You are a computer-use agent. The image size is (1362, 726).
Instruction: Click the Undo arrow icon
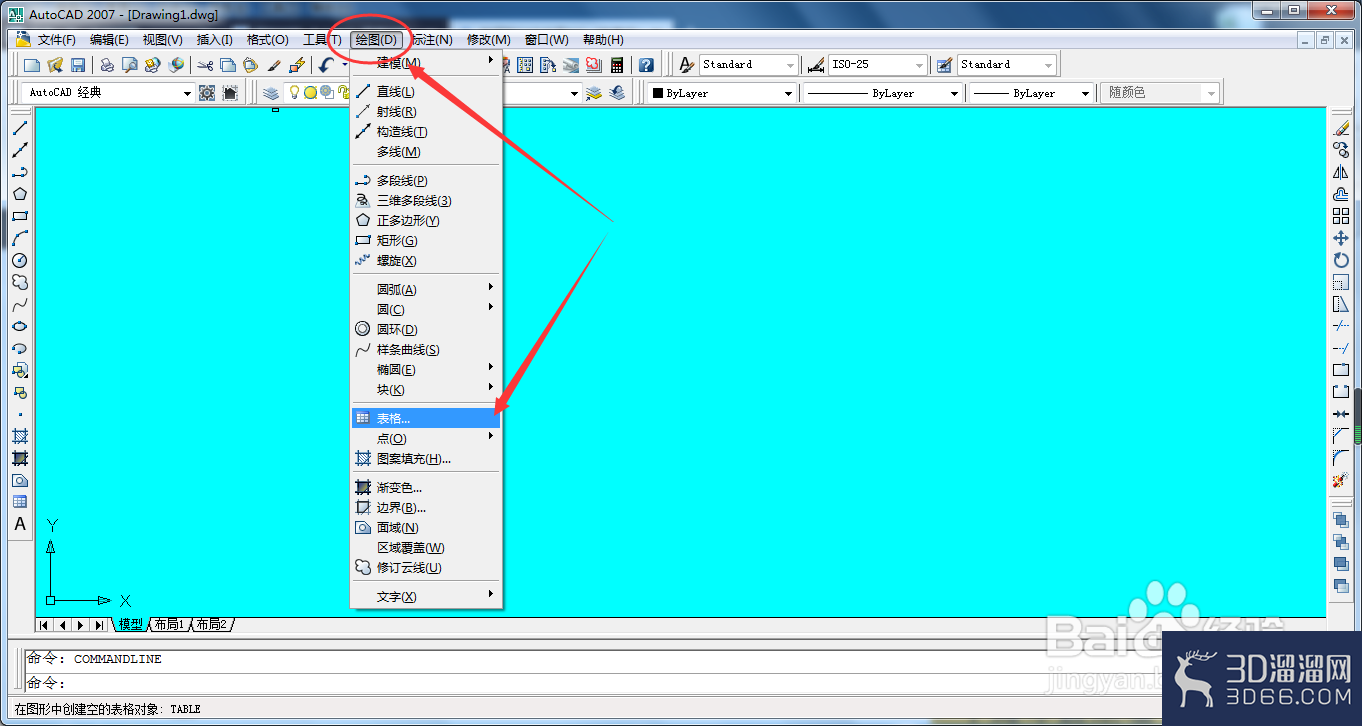click(326, 65)
